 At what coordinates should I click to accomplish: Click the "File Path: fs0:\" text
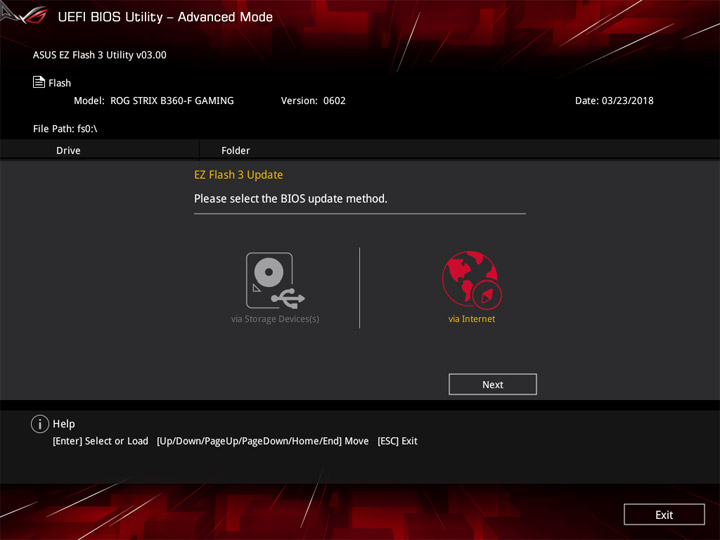(x=65, y=129)
